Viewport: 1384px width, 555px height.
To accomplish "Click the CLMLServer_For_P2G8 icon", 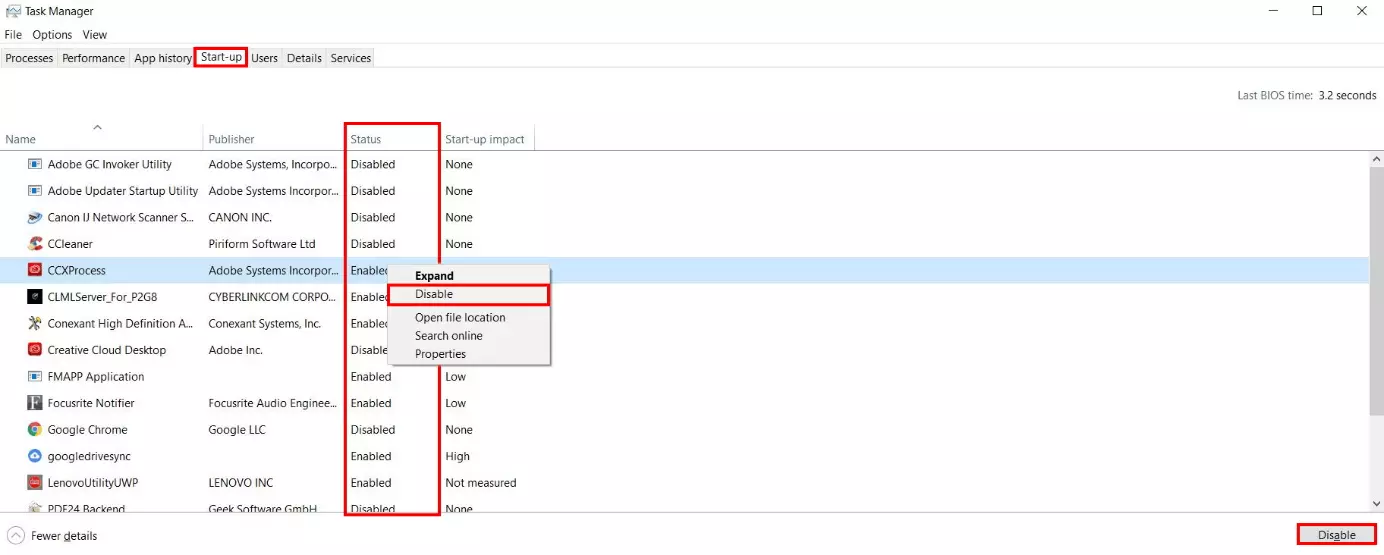I will point(35,297).
